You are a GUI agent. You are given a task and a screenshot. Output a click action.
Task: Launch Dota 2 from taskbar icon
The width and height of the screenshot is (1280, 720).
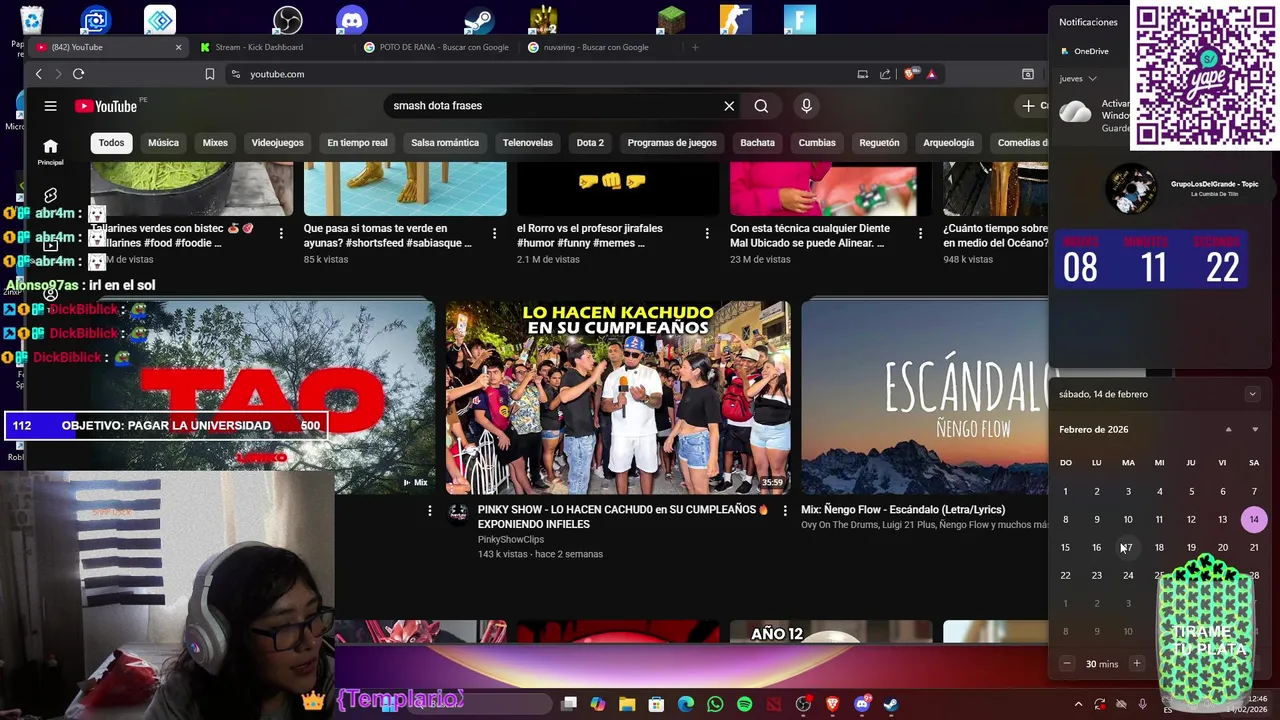773,704
